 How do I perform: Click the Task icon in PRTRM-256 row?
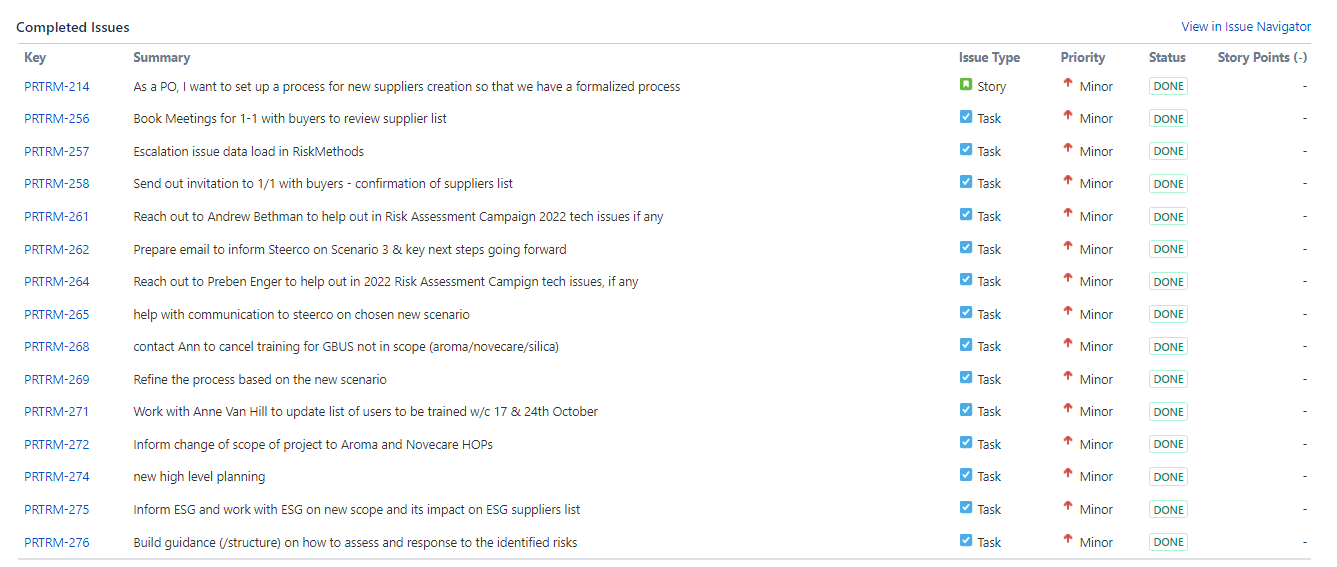966,117
